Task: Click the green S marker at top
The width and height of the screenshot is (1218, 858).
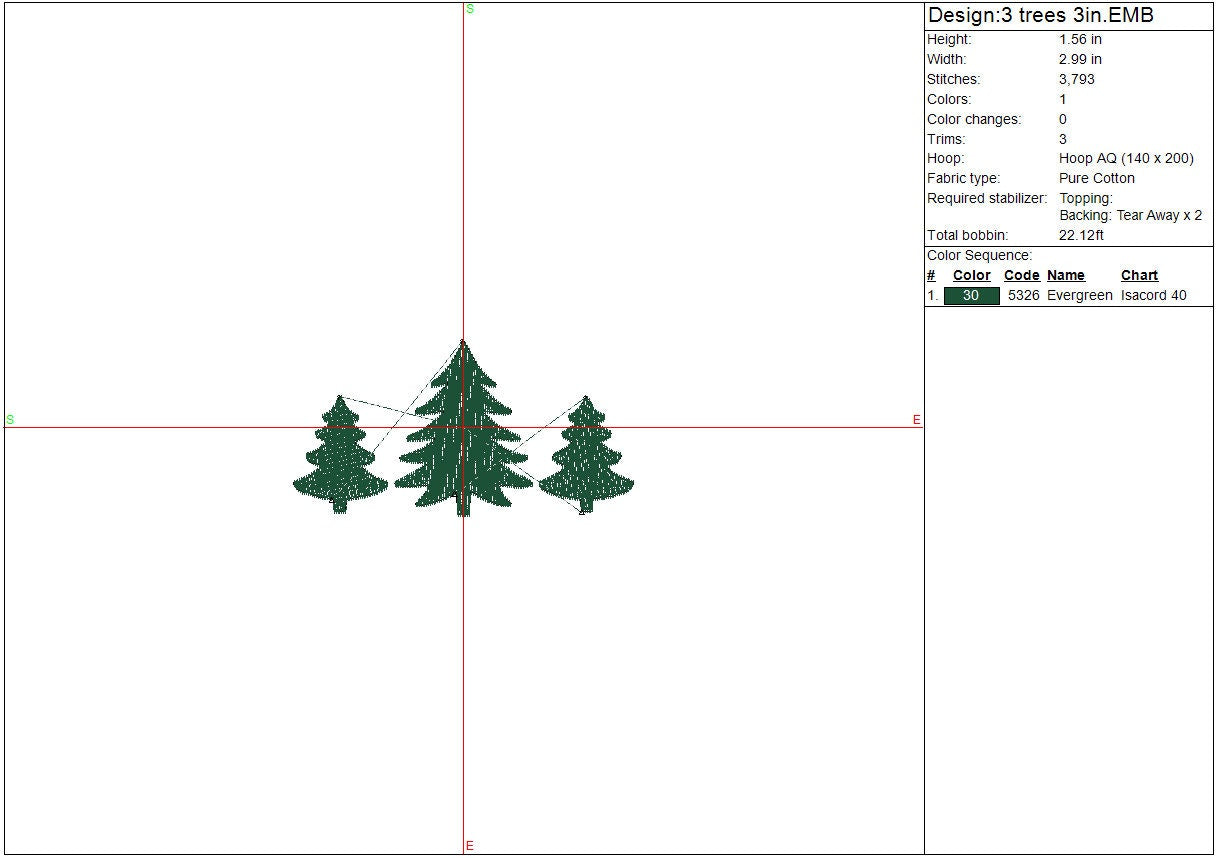Action: point(470,9)
